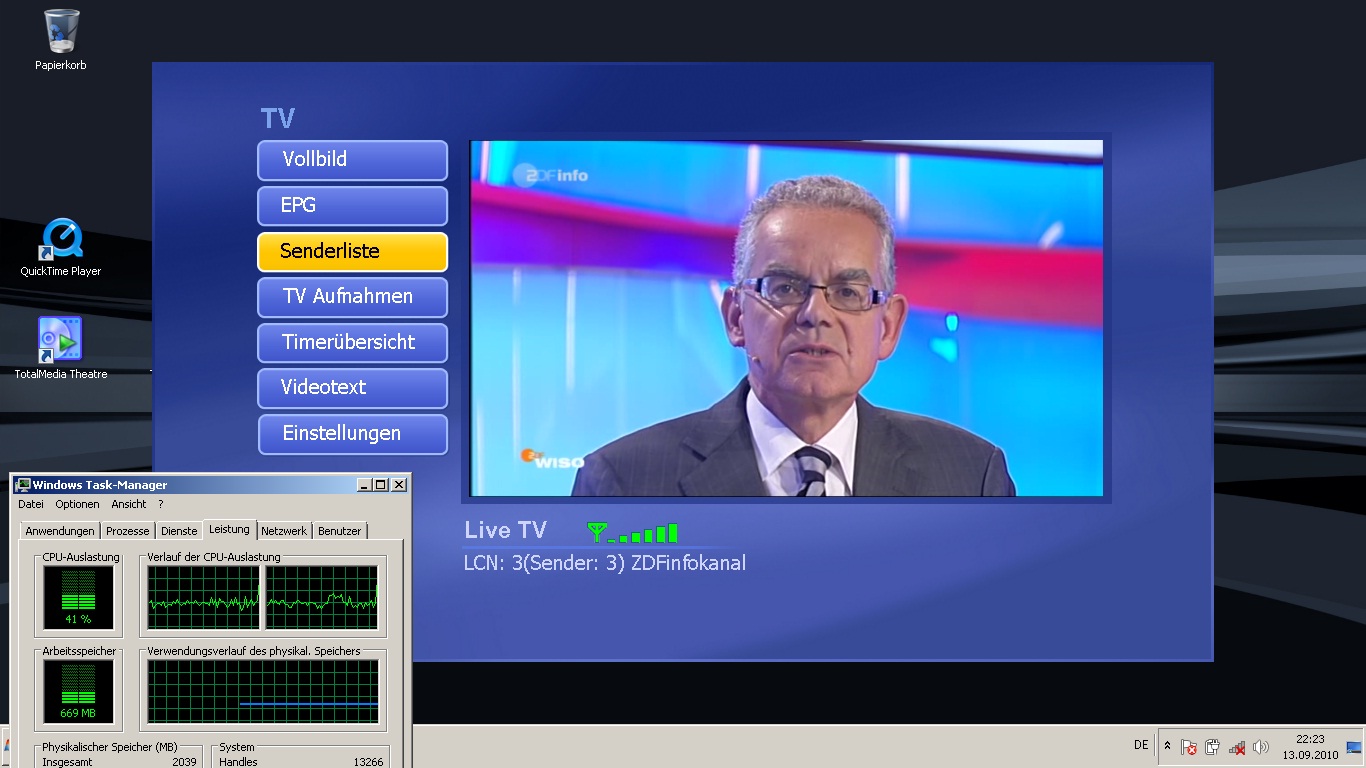Open the DE language indicator

pos(1141,745)
